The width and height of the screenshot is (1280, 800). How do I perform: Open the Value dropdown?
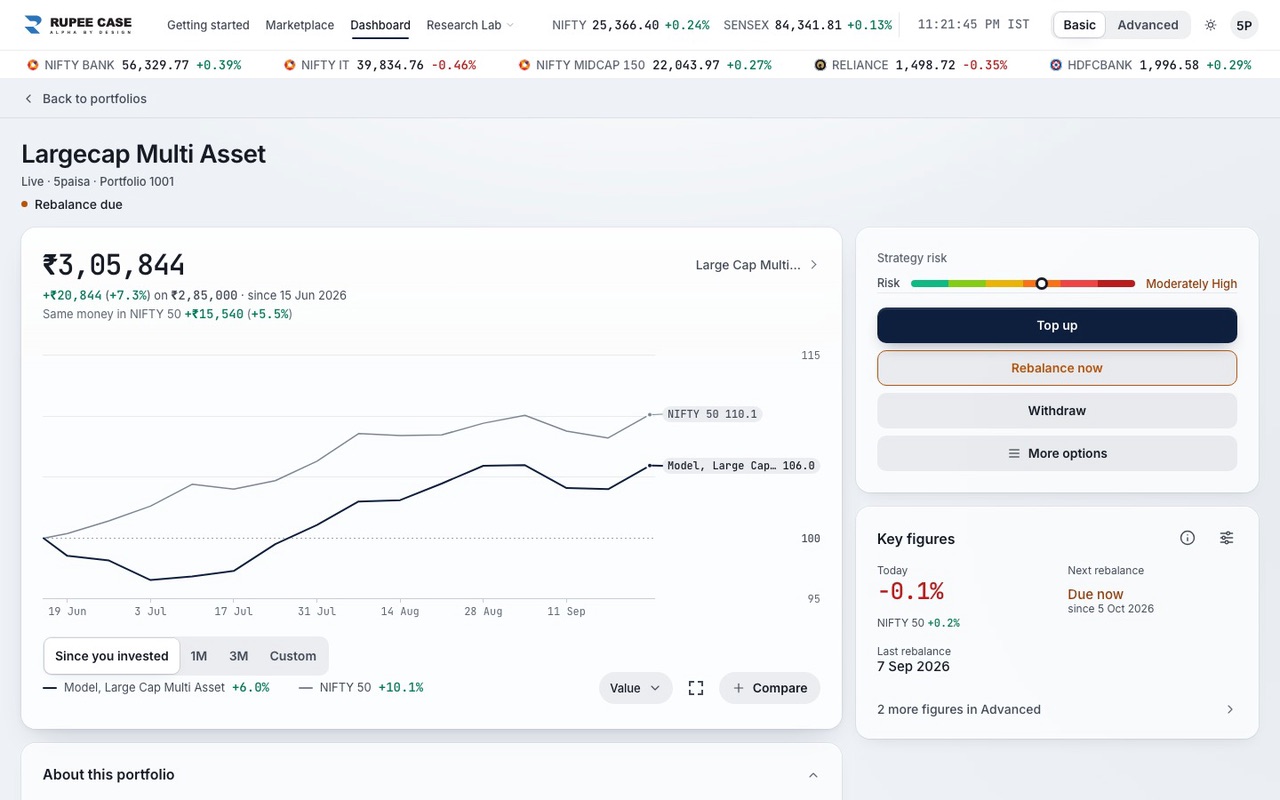click(636, 688)
